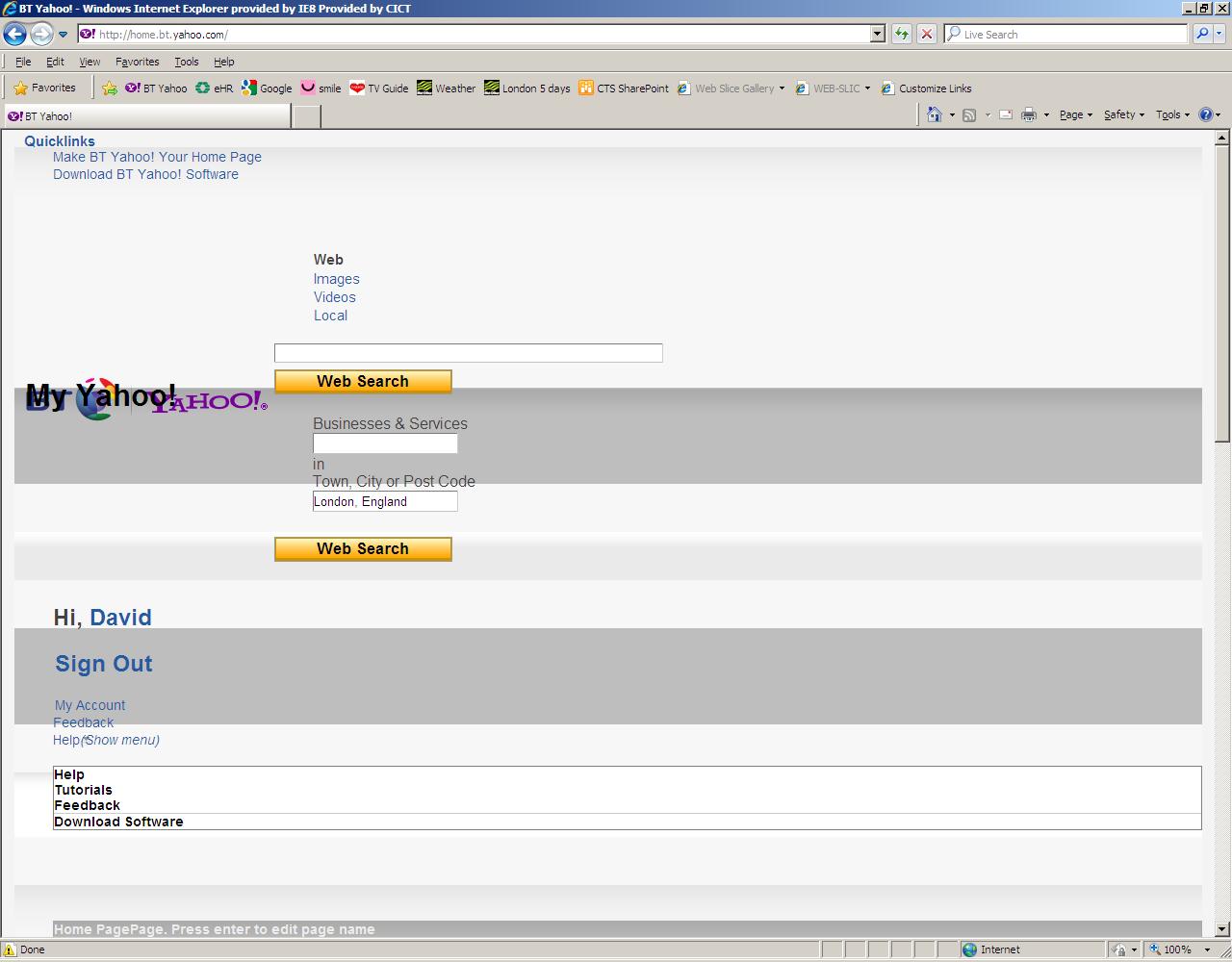
Task: Open the Home page icon in command bar
Action: coord(934,115)
